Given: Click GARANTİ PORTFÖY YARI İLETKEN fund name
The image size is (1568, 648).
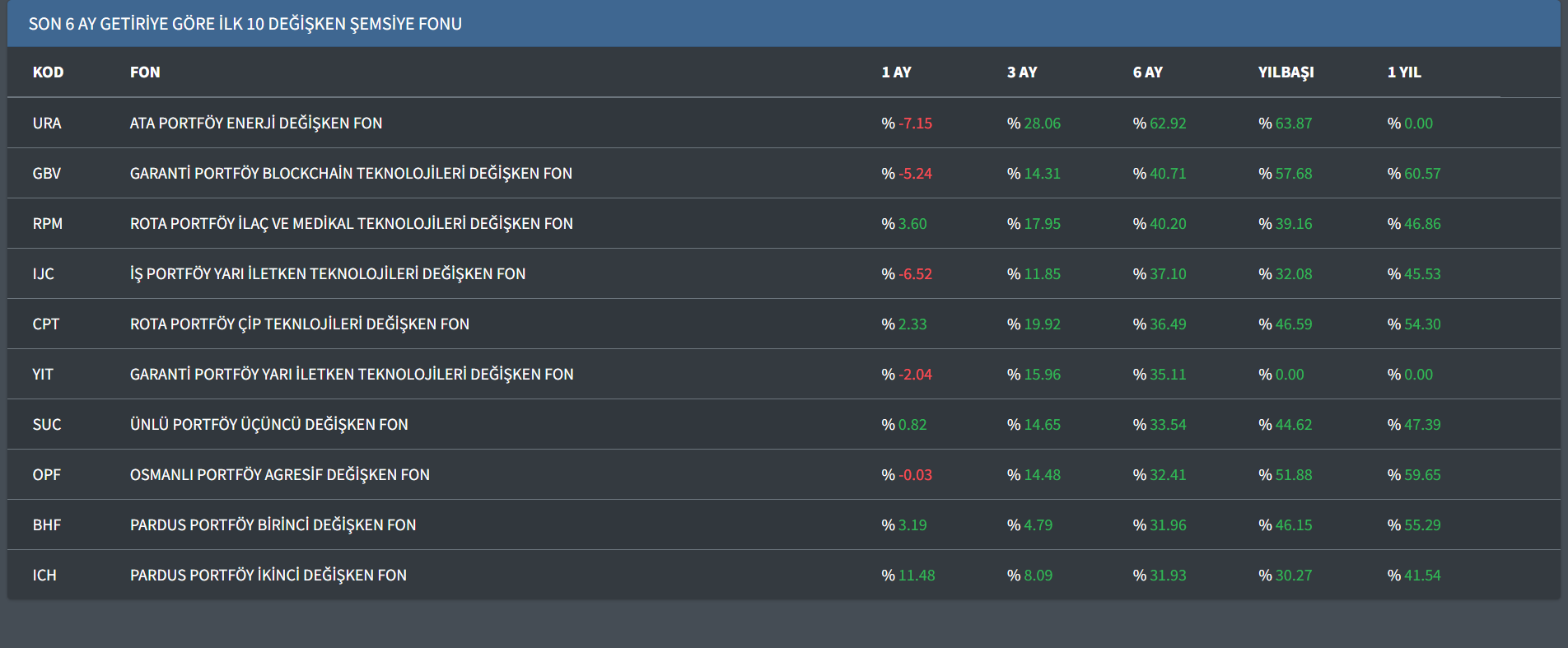Looking at the screenshot, I should click(351, 375).
